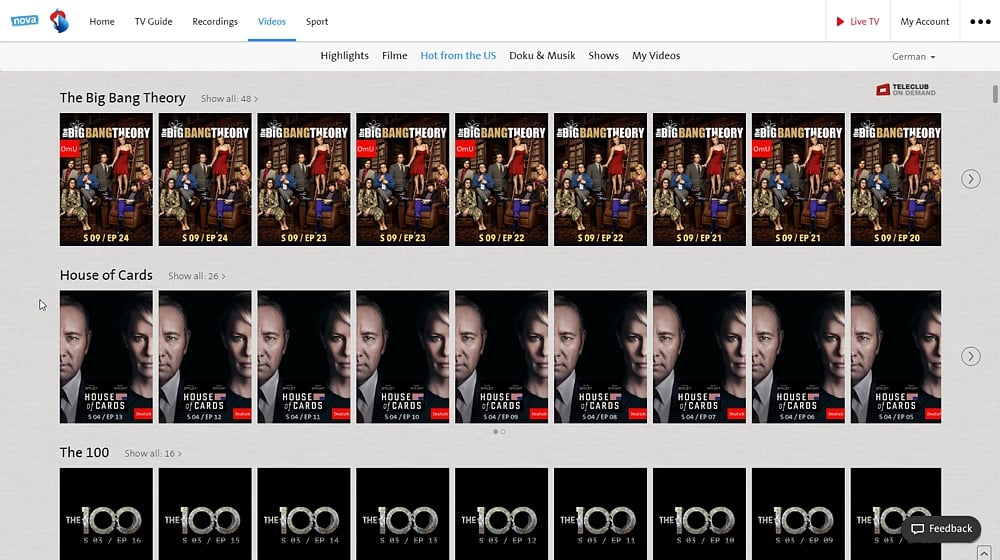
Task: Open Big Bang Theory S09 EP22 OmU poster
Action: click(x=501, y=179)
